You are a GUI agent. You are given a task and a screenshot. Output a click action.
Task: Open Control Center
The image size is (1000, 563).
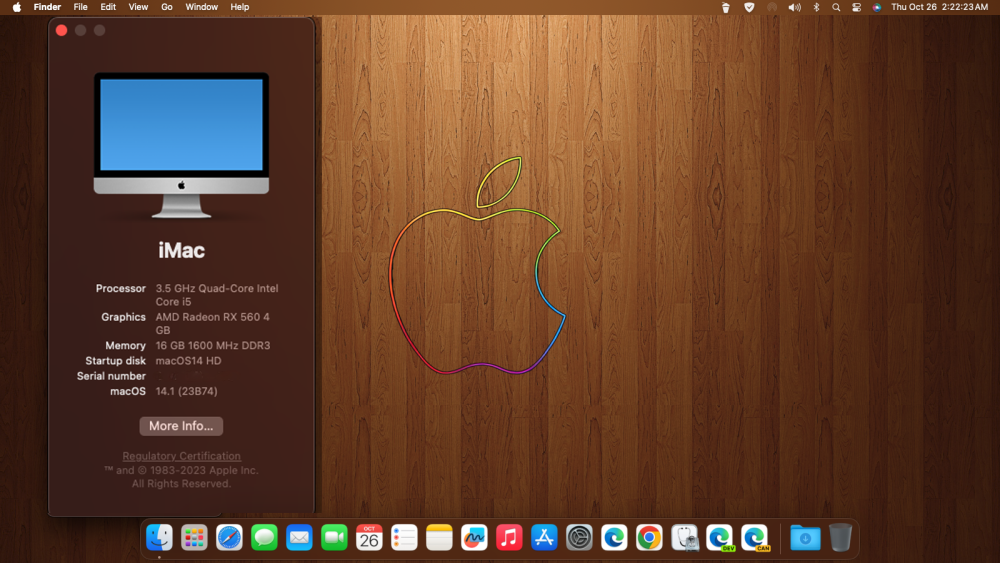pos(857,7)
